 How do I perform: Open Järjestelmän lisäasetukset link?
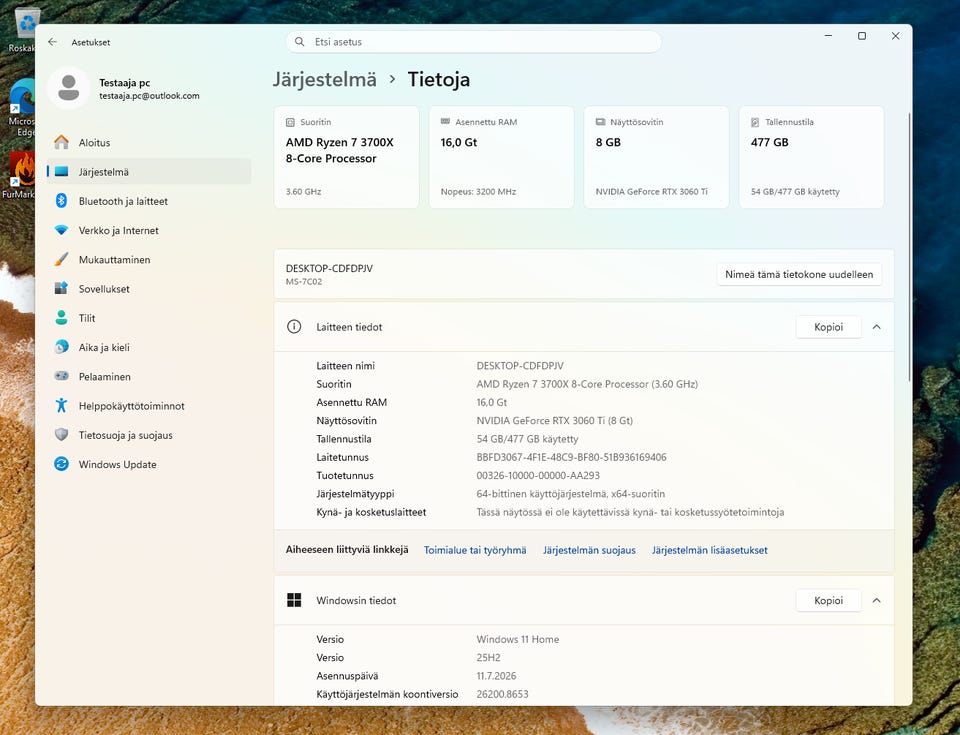pyautogui.click(x=710, y=550)
